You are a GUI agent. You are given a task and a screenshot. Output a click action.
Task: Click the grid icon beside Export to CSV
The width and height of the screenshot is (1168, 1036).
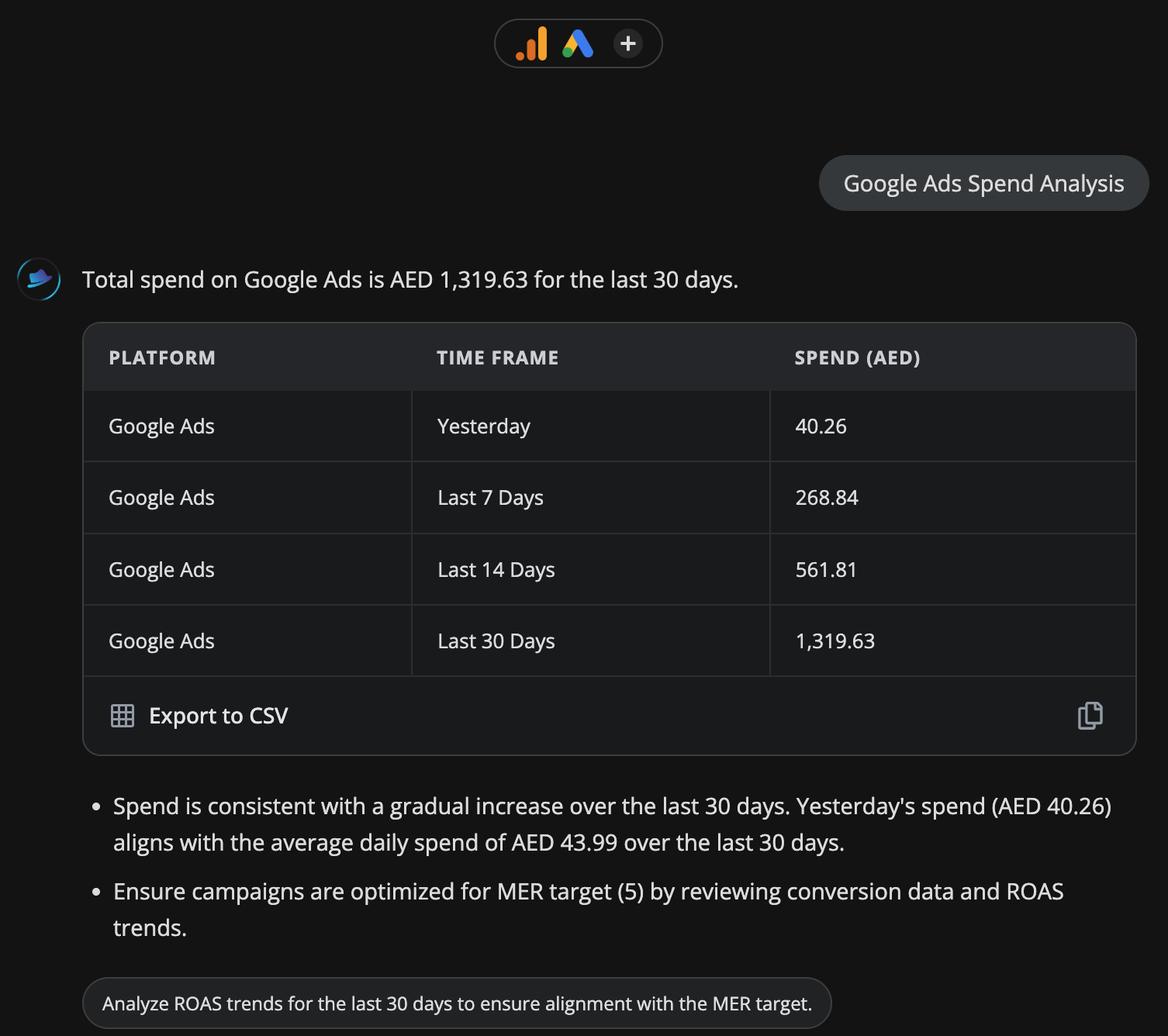coord(123,716)
